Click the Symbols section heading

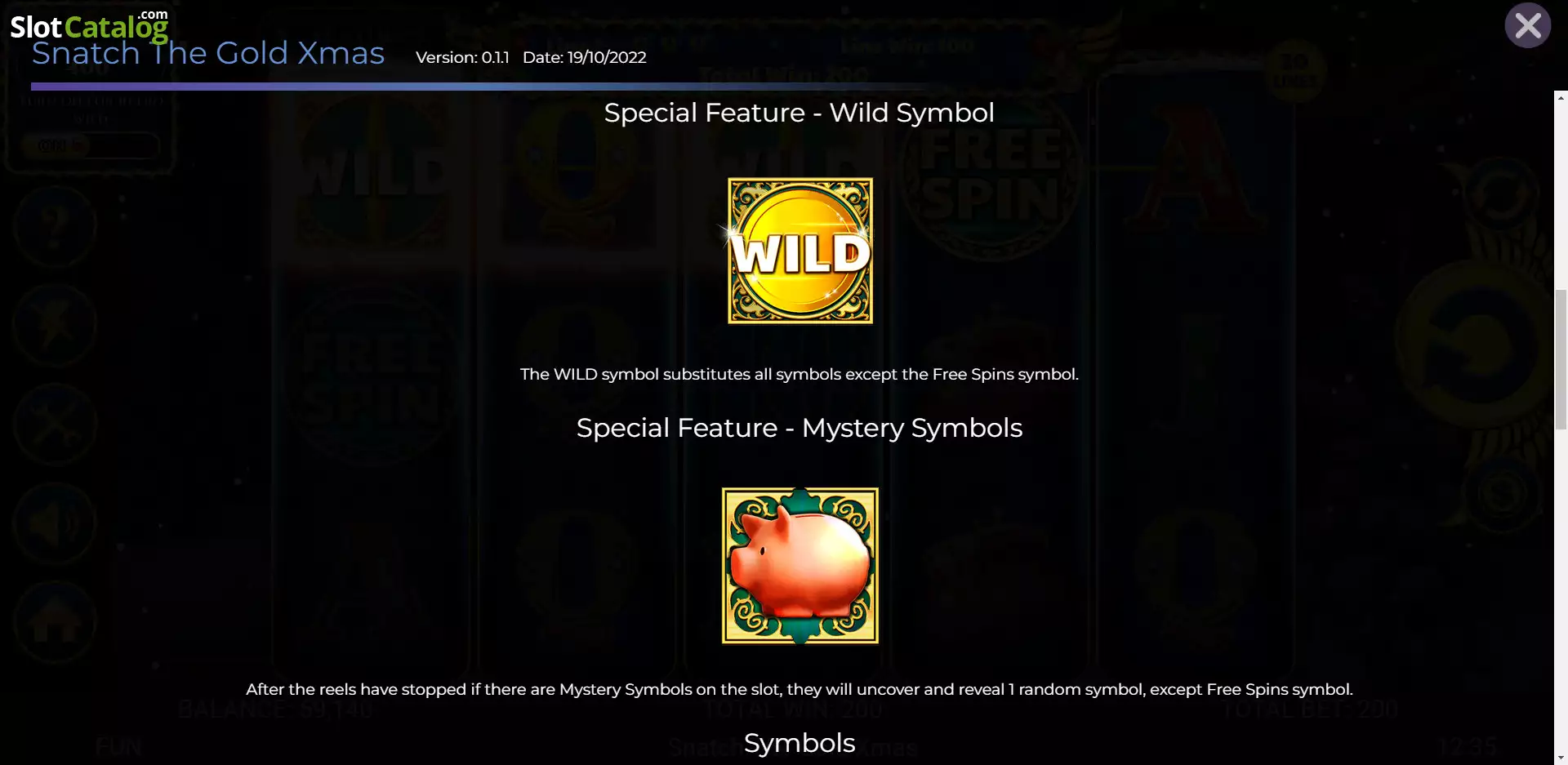tap(800, 743)
